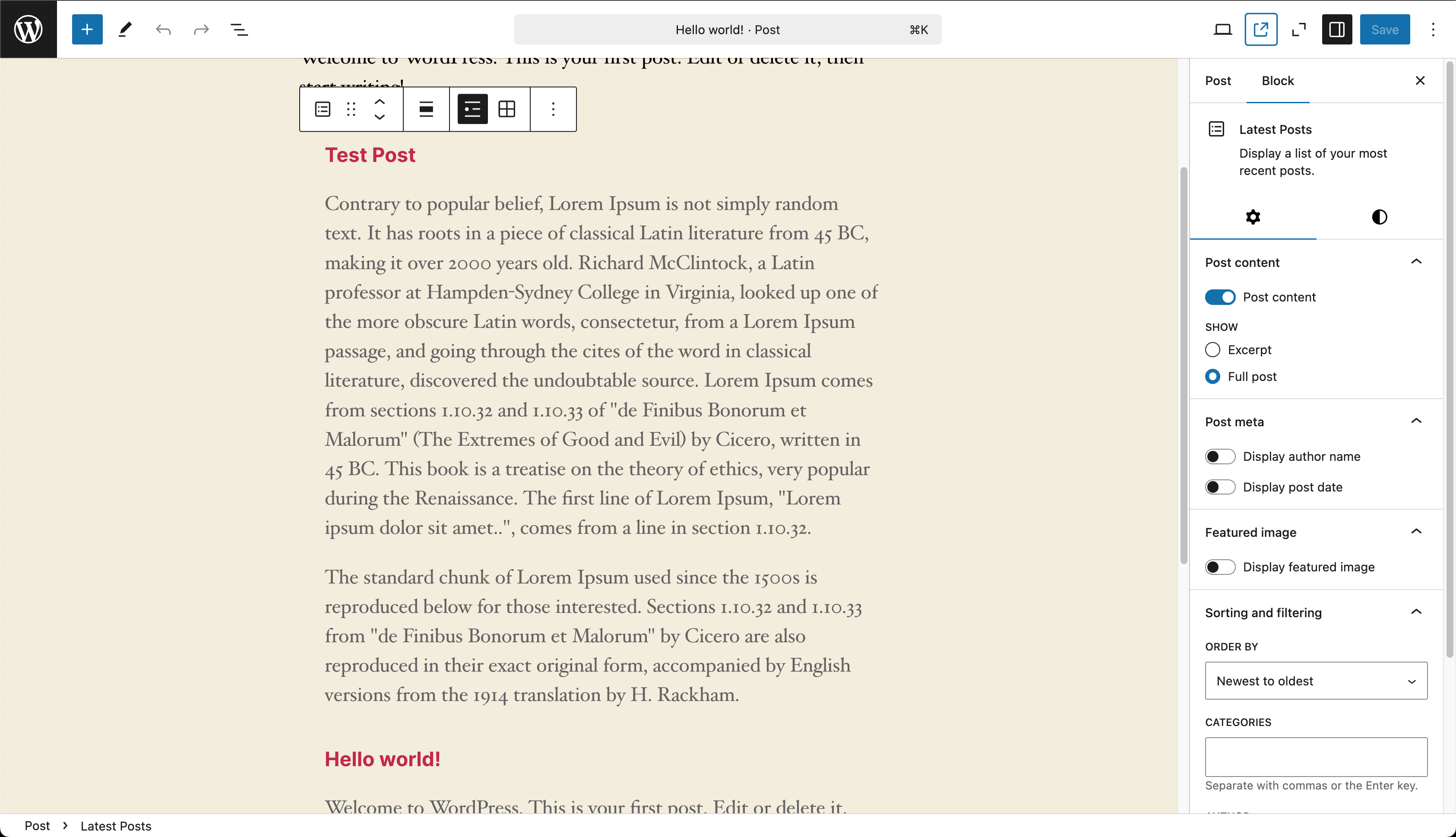This screenshot has height=837, width=1456.
Task: Click the Categories input field
Action: point(1316,757)
